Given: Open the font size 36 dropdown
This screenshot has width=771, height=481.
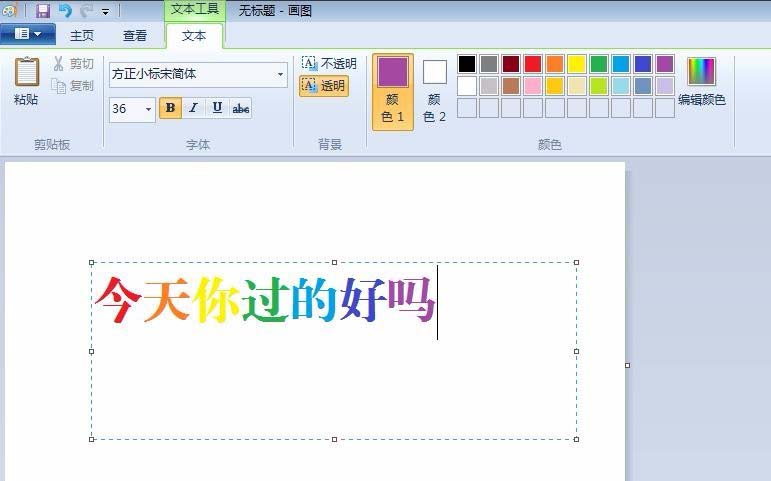Looking at the screenshot, I should pos(148,109).
